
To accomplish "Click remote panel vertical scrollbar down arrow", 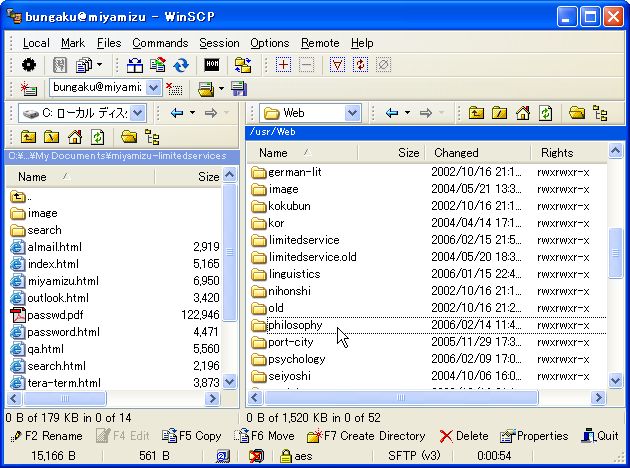I will (x=615, y=380).
